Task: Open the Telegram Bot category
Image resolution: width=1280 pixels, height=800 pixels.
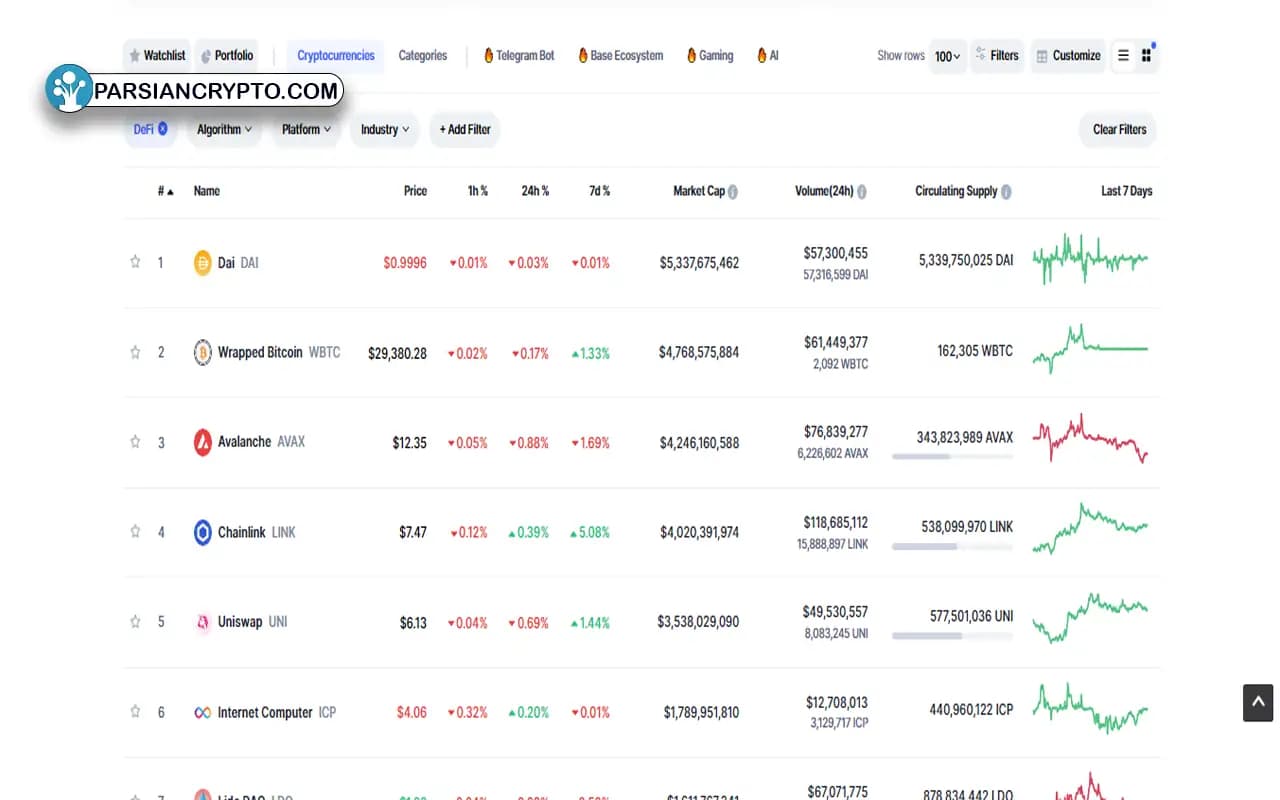Action: click(519, 56)
